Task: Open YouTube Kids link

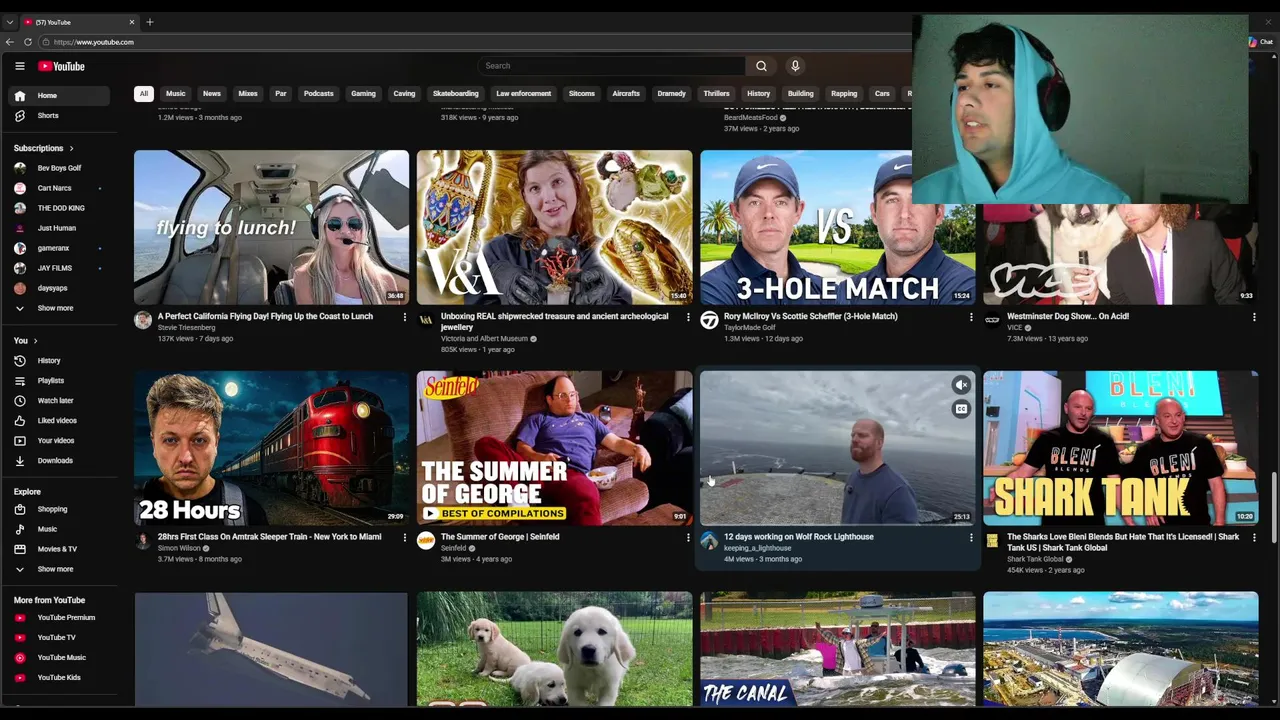Action: [60, 678]
